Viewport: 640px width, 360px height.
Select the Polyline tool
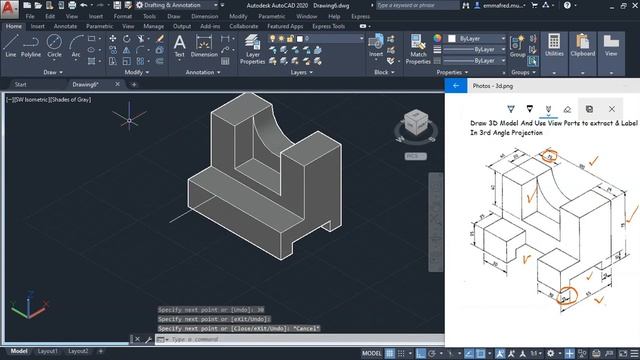pos(31,46)
